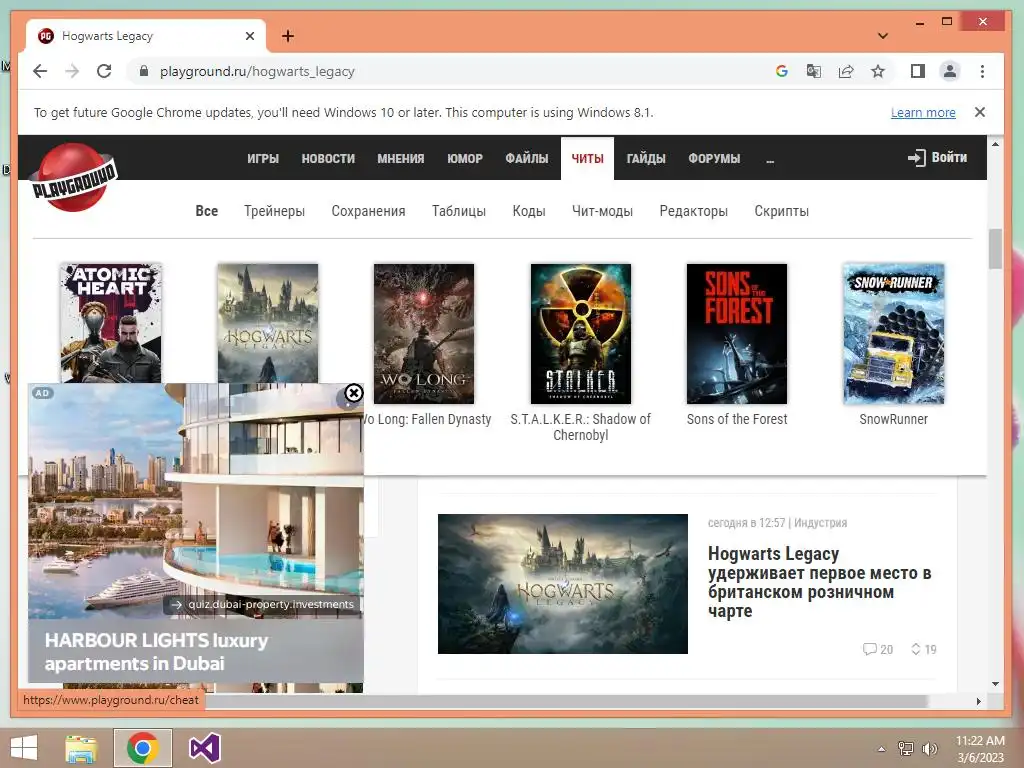Open a new tab with plus button
The width and height of the screenshot is (1024, 768).
pos(288,36)
